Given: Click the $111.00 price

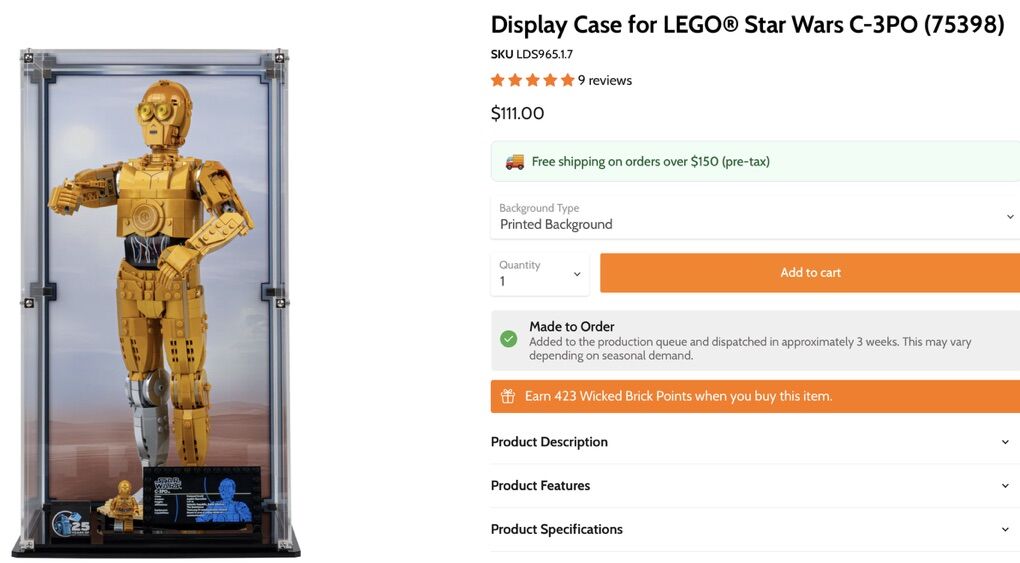Looking at the screenshot, I should (x=517, y=113).
